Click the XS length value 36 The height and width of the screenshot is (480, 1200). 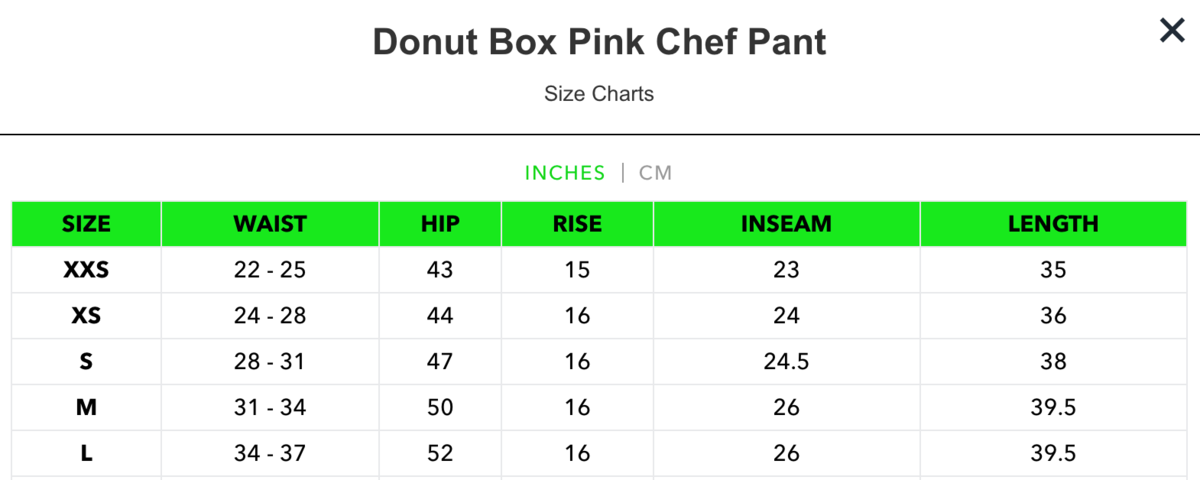click(x=1053, y=316)
